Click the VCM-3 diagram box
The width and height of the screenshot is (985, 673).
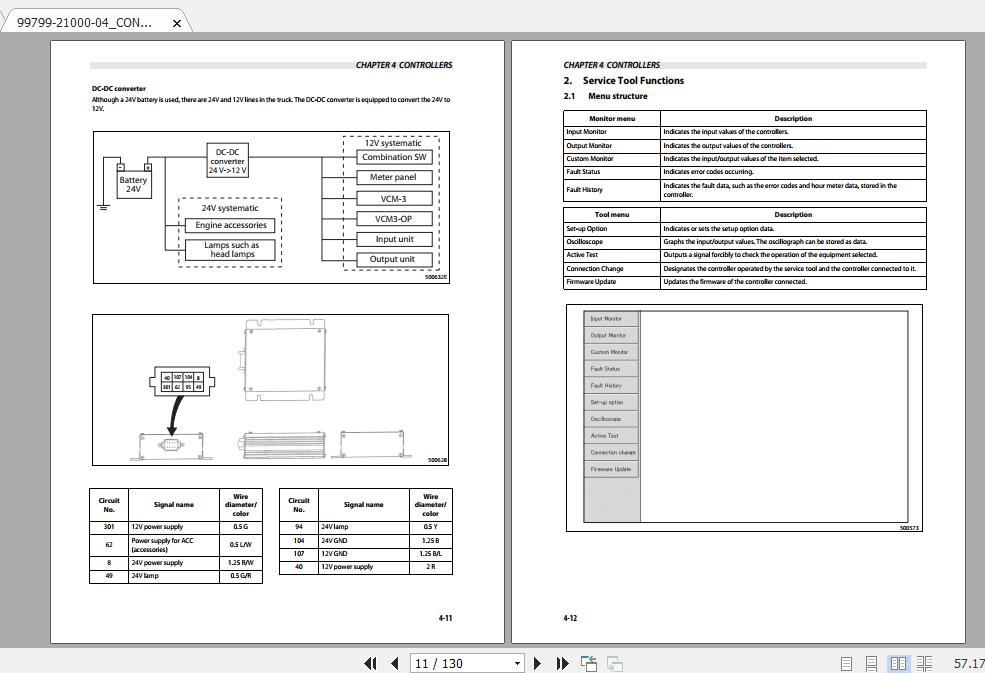[x=395, y=199]
